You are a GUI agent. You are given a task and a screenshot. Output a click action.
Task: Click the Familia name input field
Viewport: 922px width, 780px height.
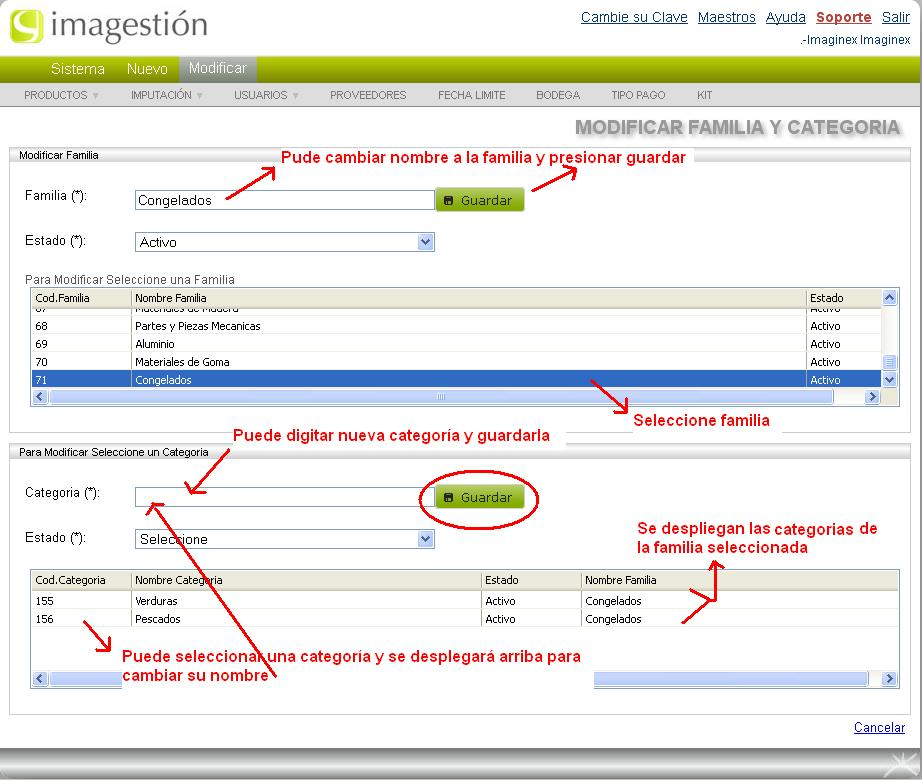tap(285, 200)
